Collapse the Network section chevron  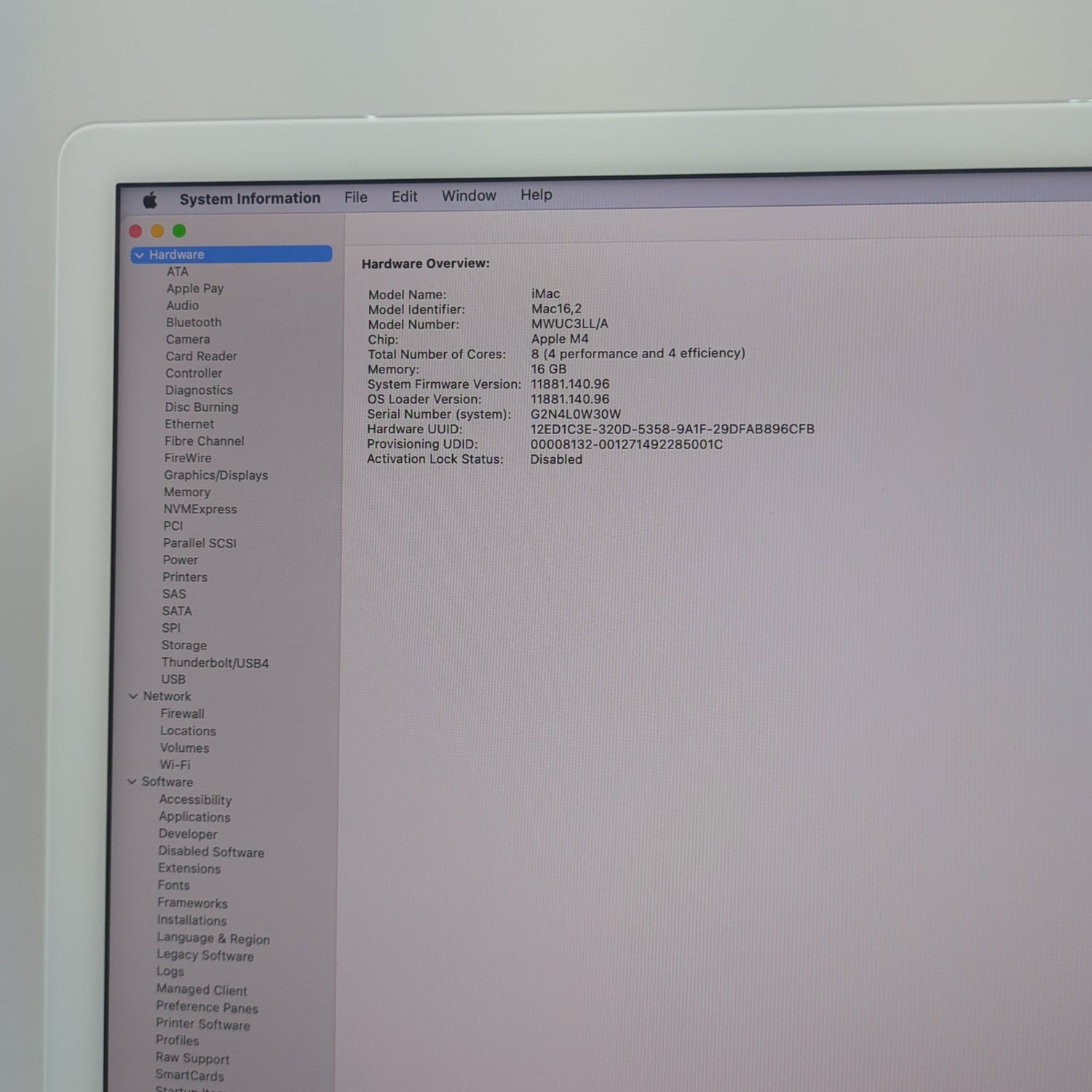tap(133, 697)
